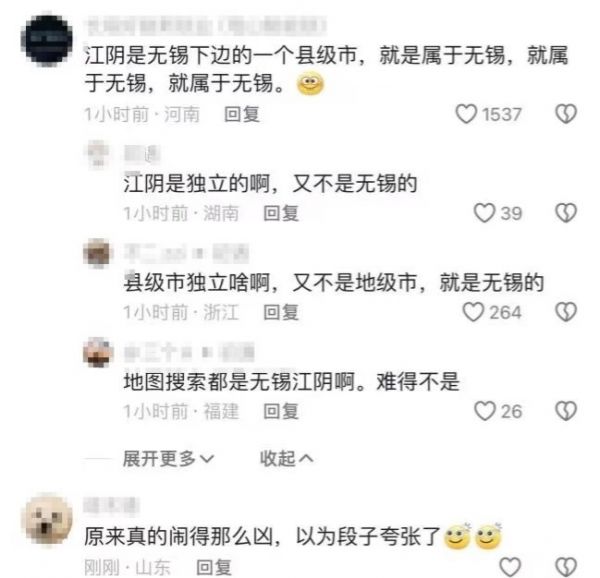Like the 湖南 reply with 39 likes
Screen dimensions: 600x578
[x=484, y=213]
